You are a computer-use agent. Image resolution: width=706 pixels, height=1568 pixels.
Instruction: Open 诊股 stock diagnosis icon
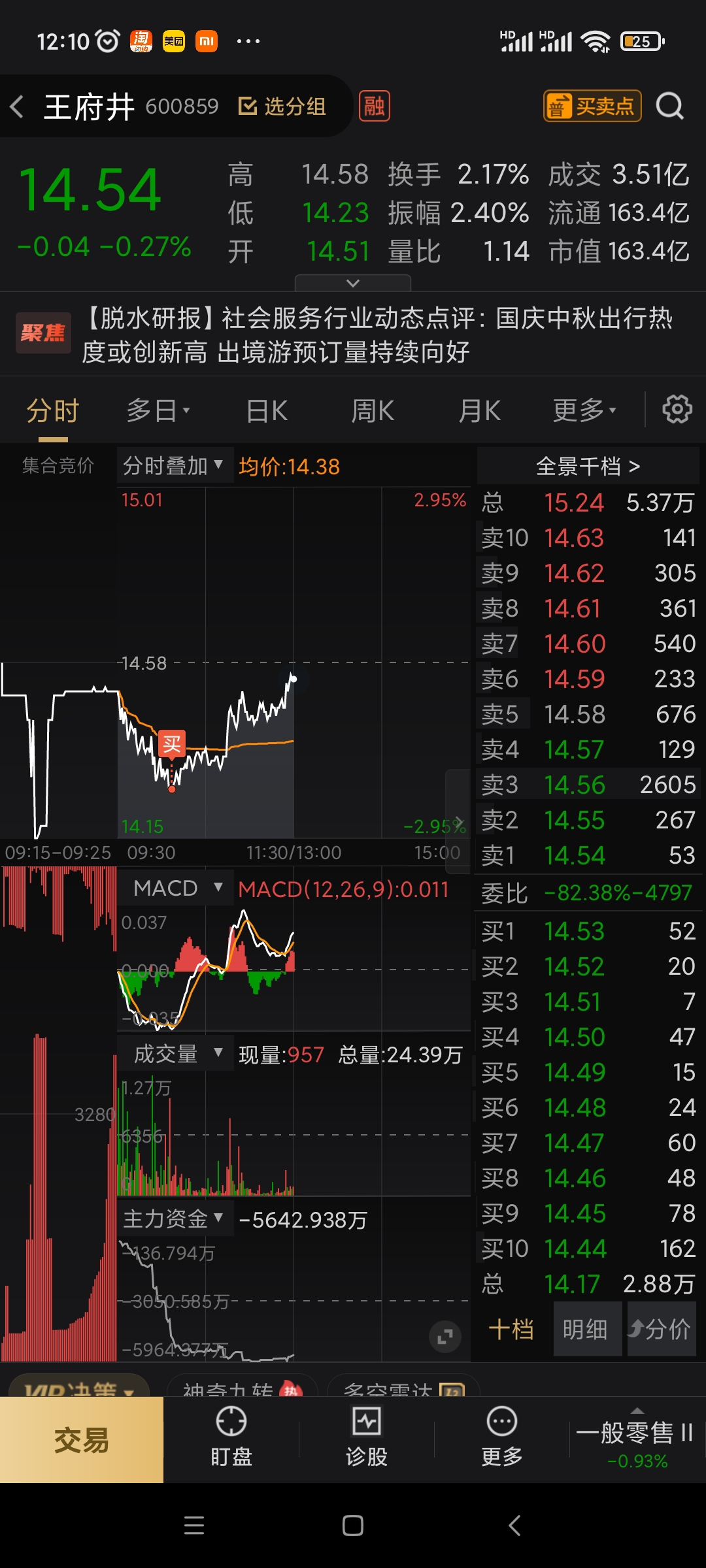coord(367,1437)
